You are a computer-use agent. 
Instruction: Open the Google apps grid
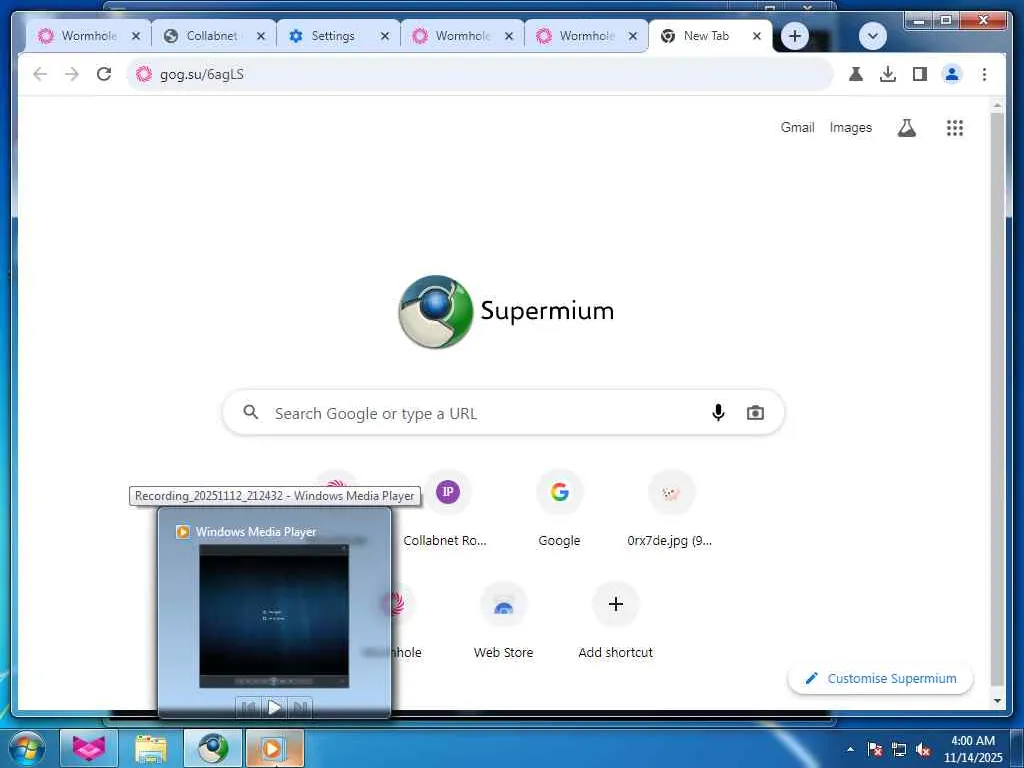(955, 128)
